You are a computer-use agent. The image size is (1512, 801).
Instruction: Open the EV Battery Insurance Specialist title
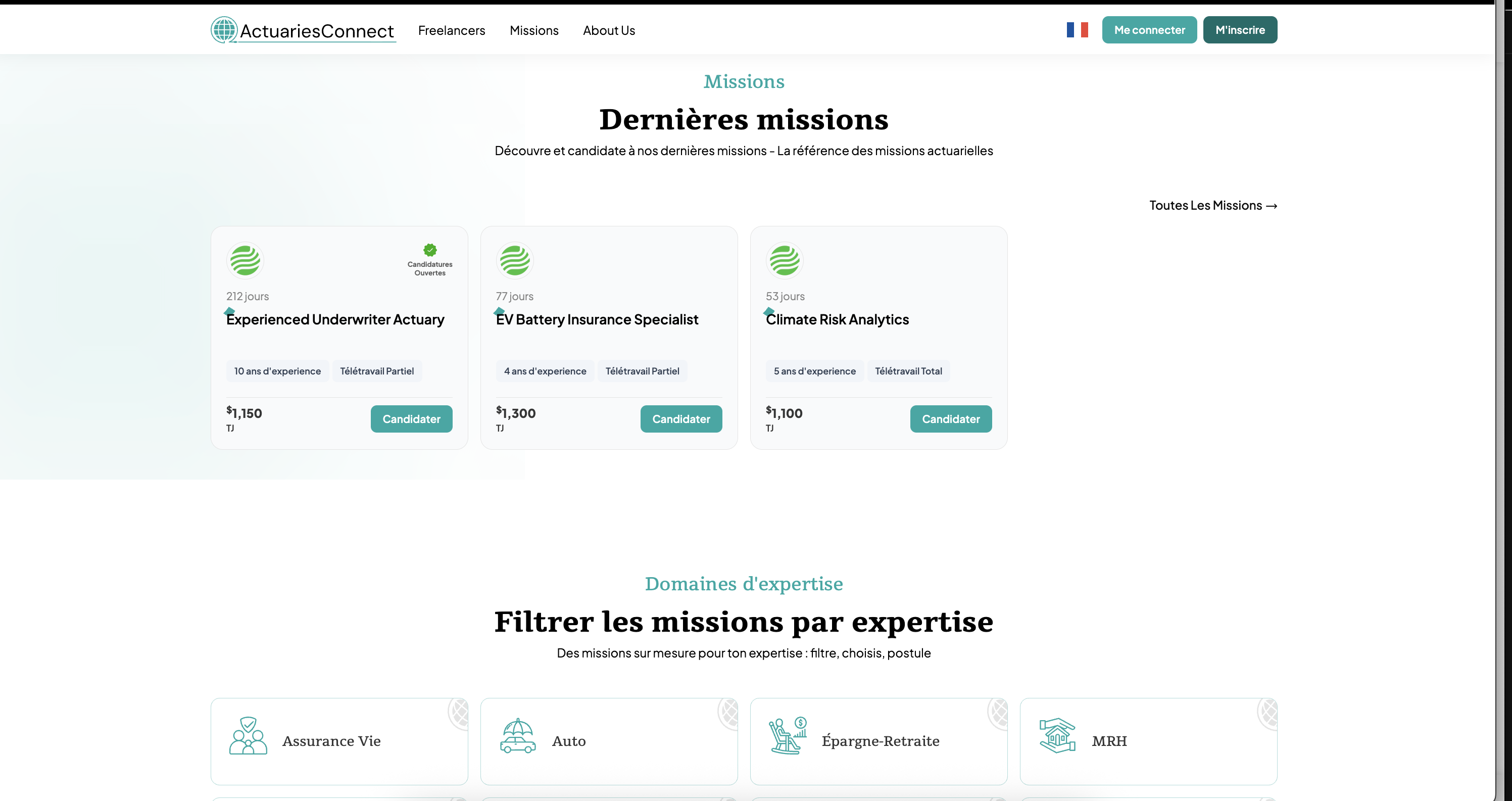597,319
